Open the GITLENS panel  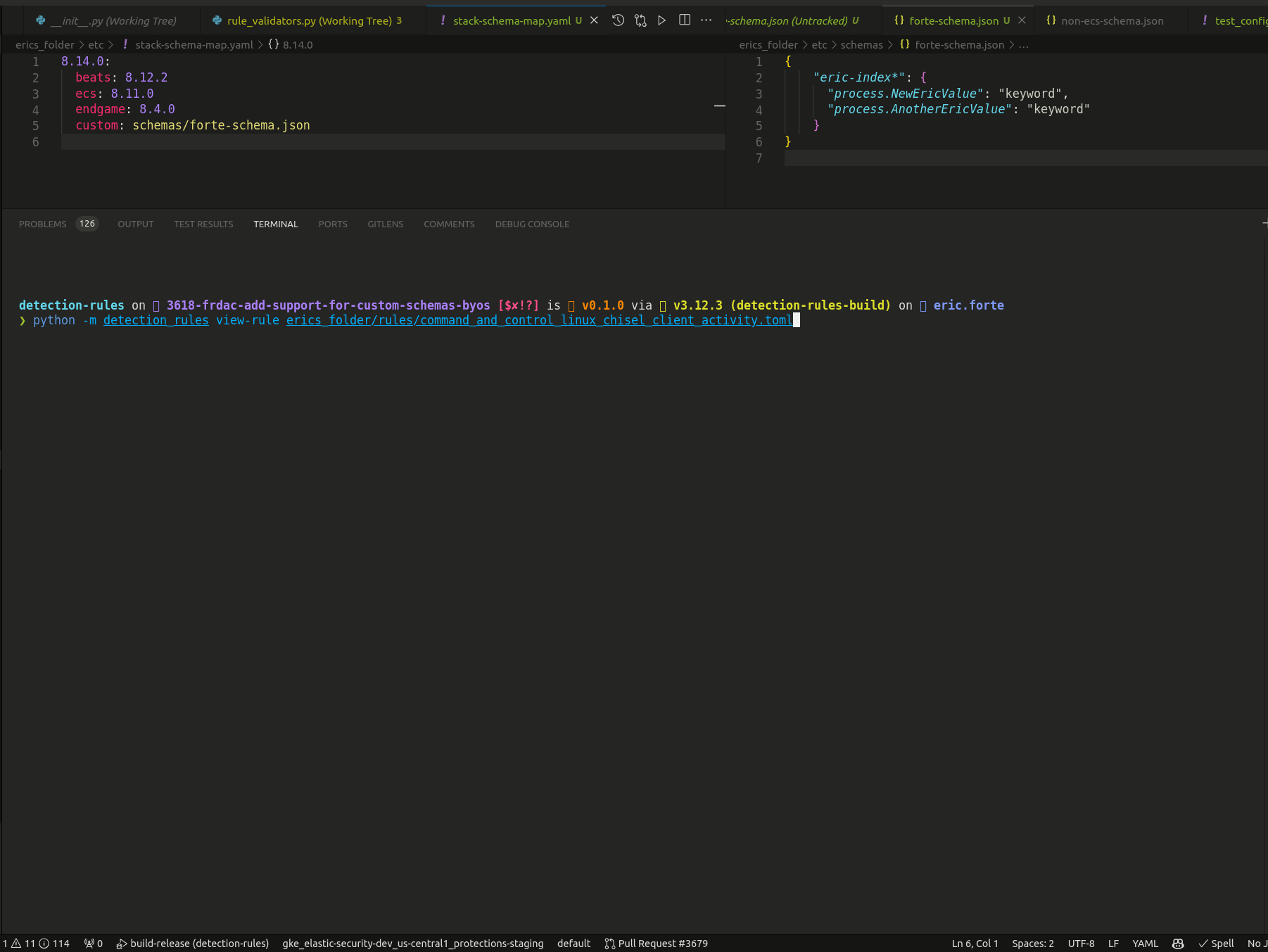coord(386,224)
